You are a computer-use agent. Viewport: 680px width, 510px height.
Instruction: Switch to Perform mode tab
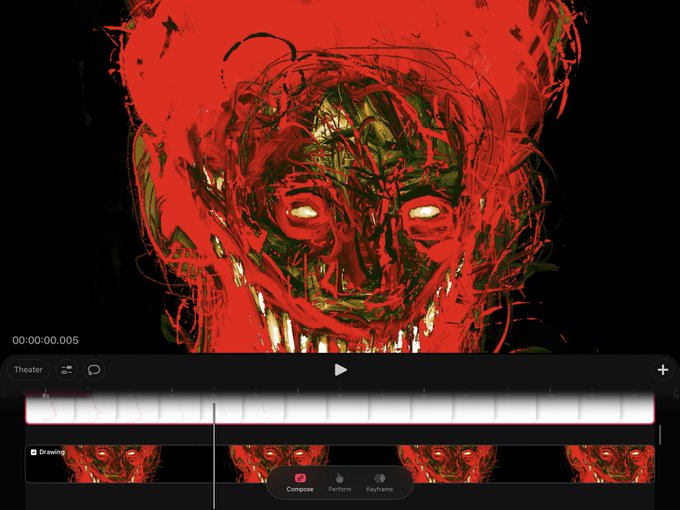pyautogui.click(x=340, y=483)
